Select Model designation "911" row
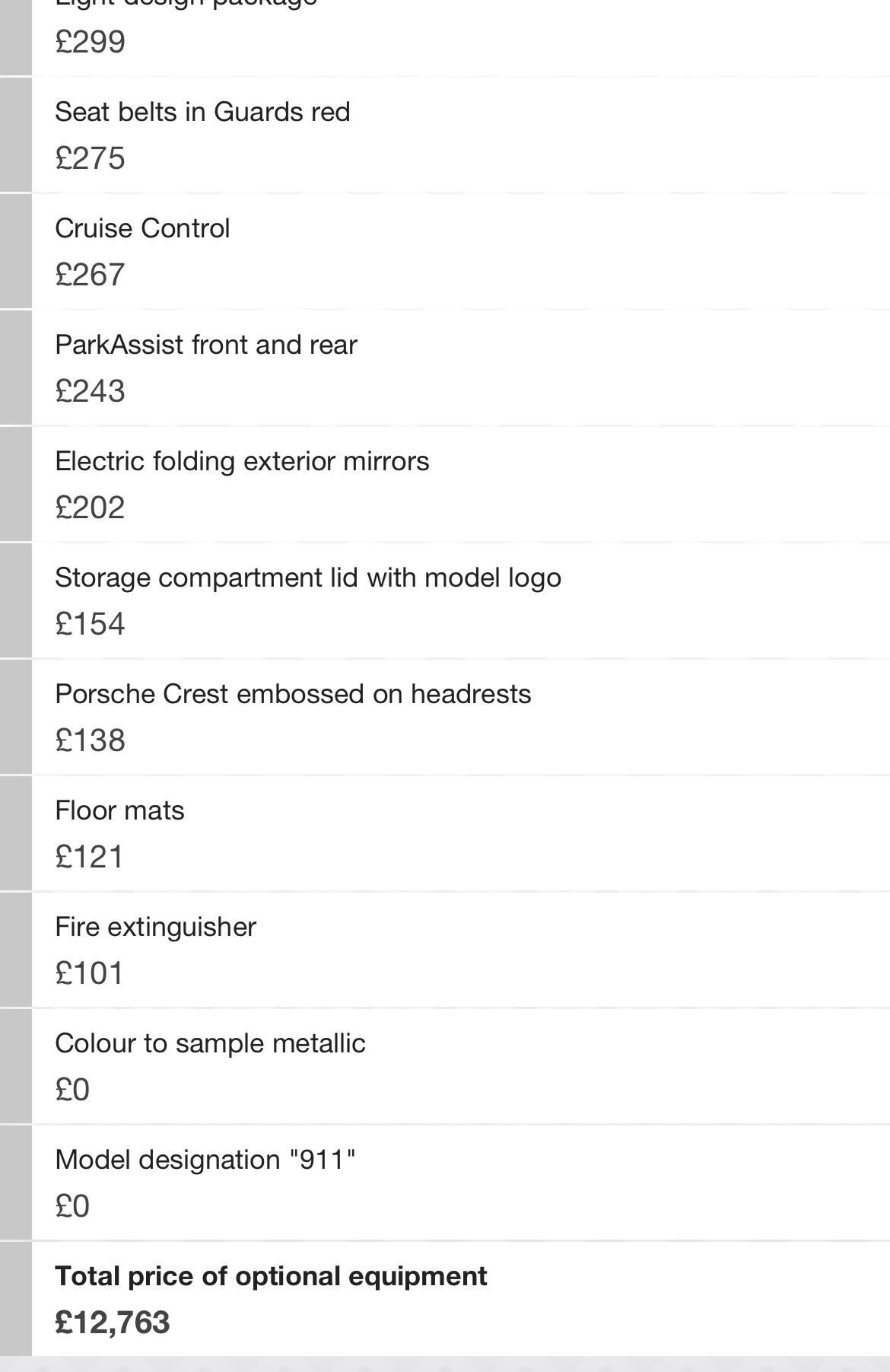The width and height of the screenshot is (890, 1372). [x=461, y=1183]
